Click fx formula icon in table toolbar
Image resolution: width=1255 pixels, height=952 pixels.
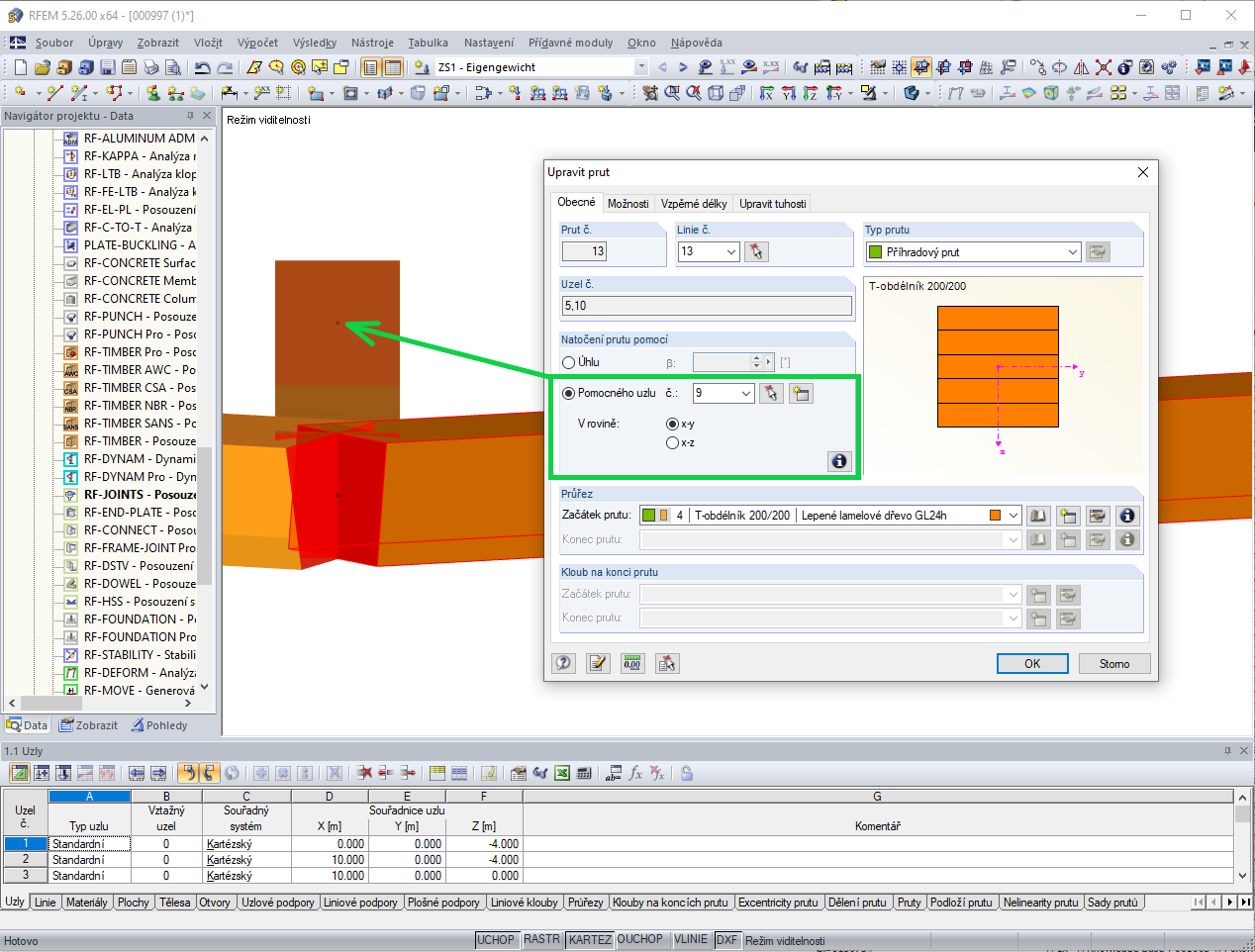(635, 773)
